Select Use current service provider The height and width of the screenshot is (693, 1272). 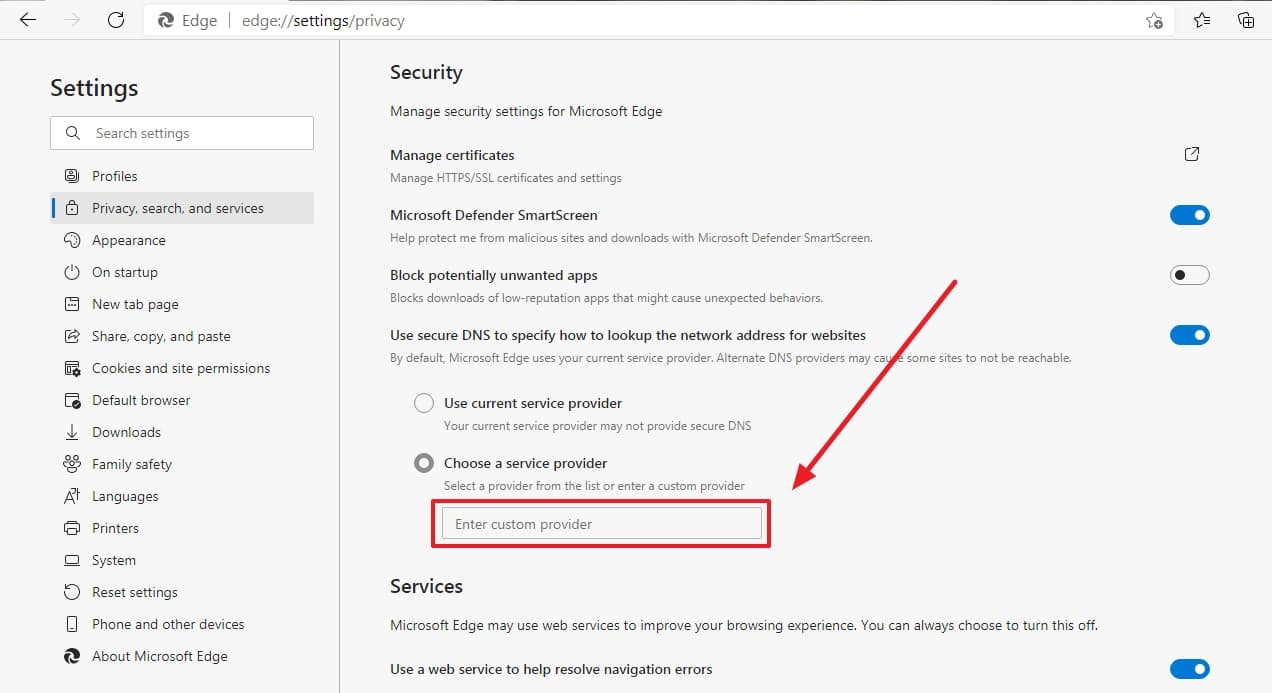point(423,402)
